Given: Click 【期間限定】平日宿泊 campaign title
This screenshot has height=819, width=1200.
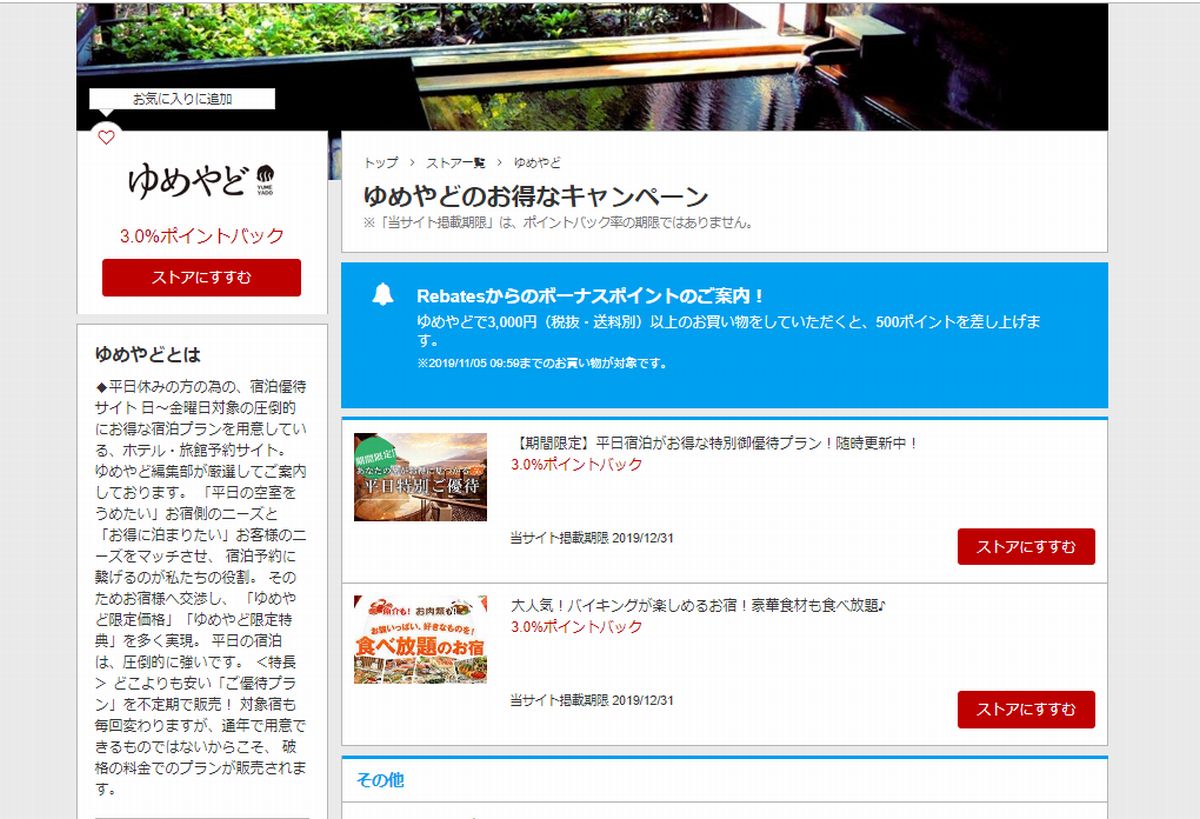Looking at the screenshot, I should pyautogui.click(x=714, y=443).
